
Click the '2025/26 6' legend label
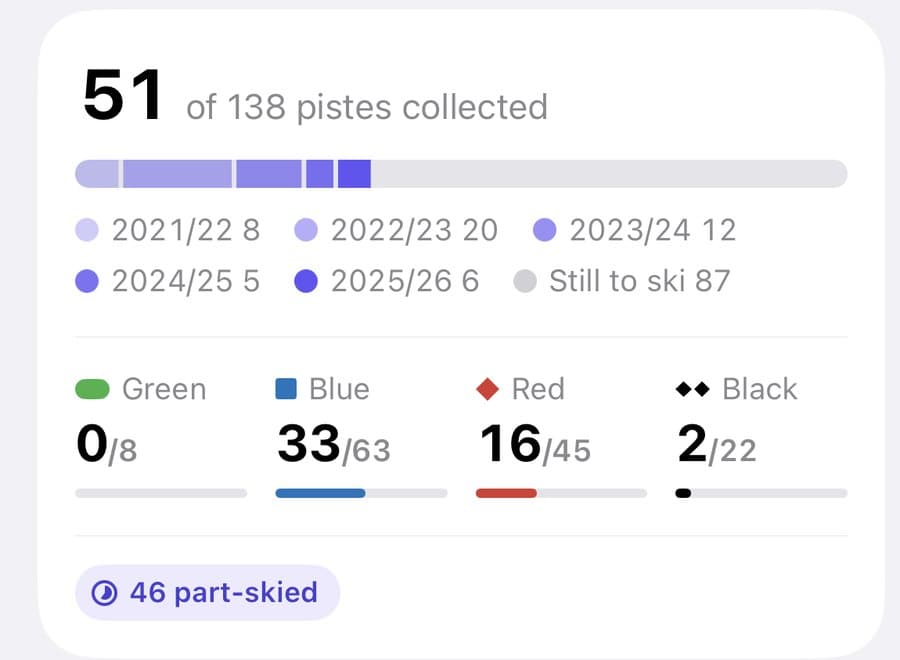pos(405,281)
